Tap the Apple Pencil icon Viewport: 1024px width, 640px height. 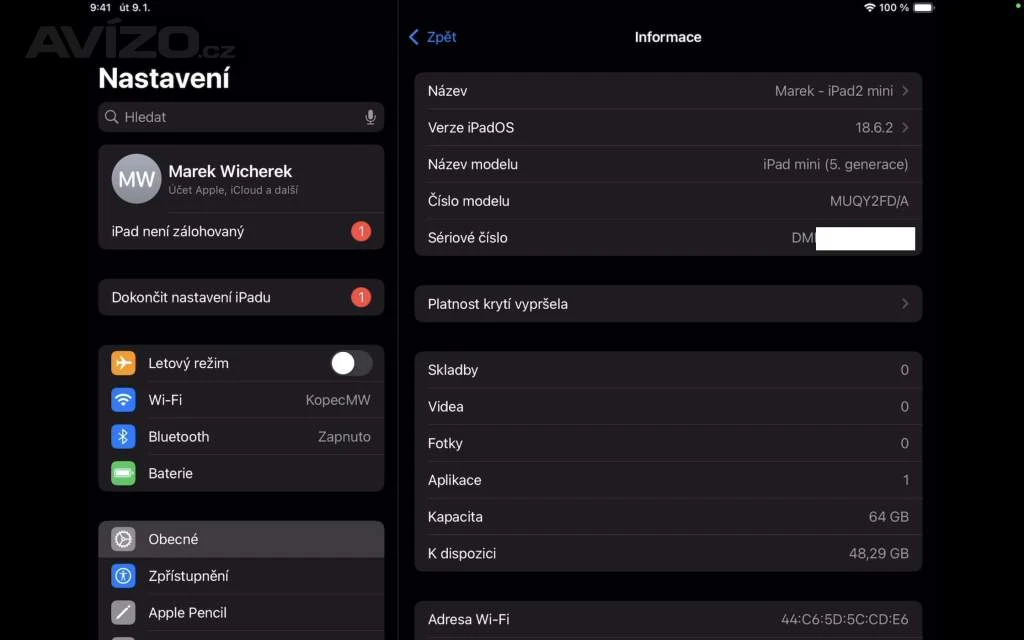point(123,613)
